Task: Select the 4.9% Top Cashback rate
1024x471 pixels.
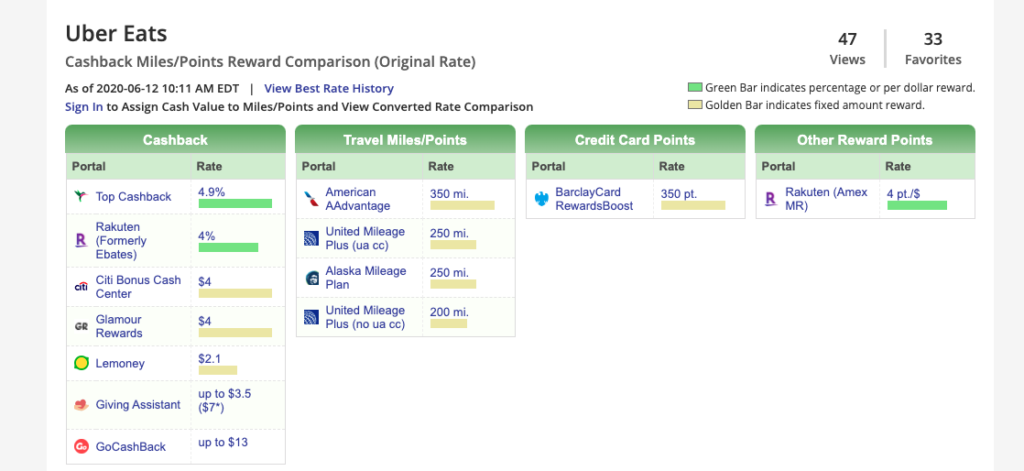Action: [213, 191]
